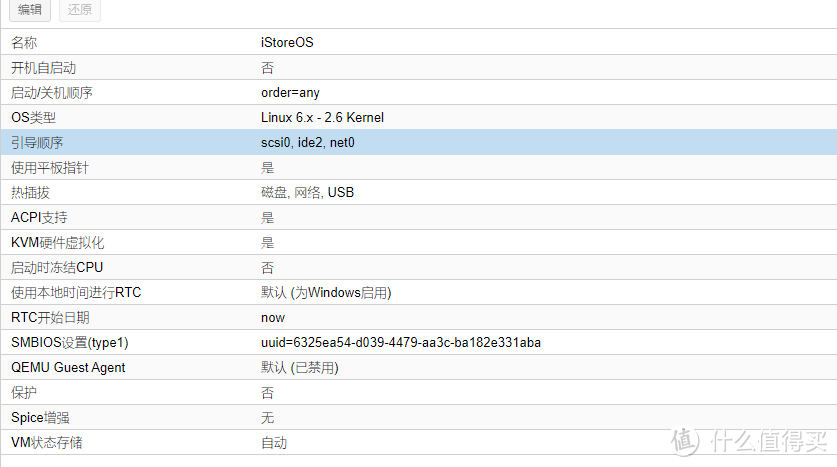Select the 热插拔 hotplug row
This screenshot has height=467, width=837.
pyautogui.click(x=418, y=192)
